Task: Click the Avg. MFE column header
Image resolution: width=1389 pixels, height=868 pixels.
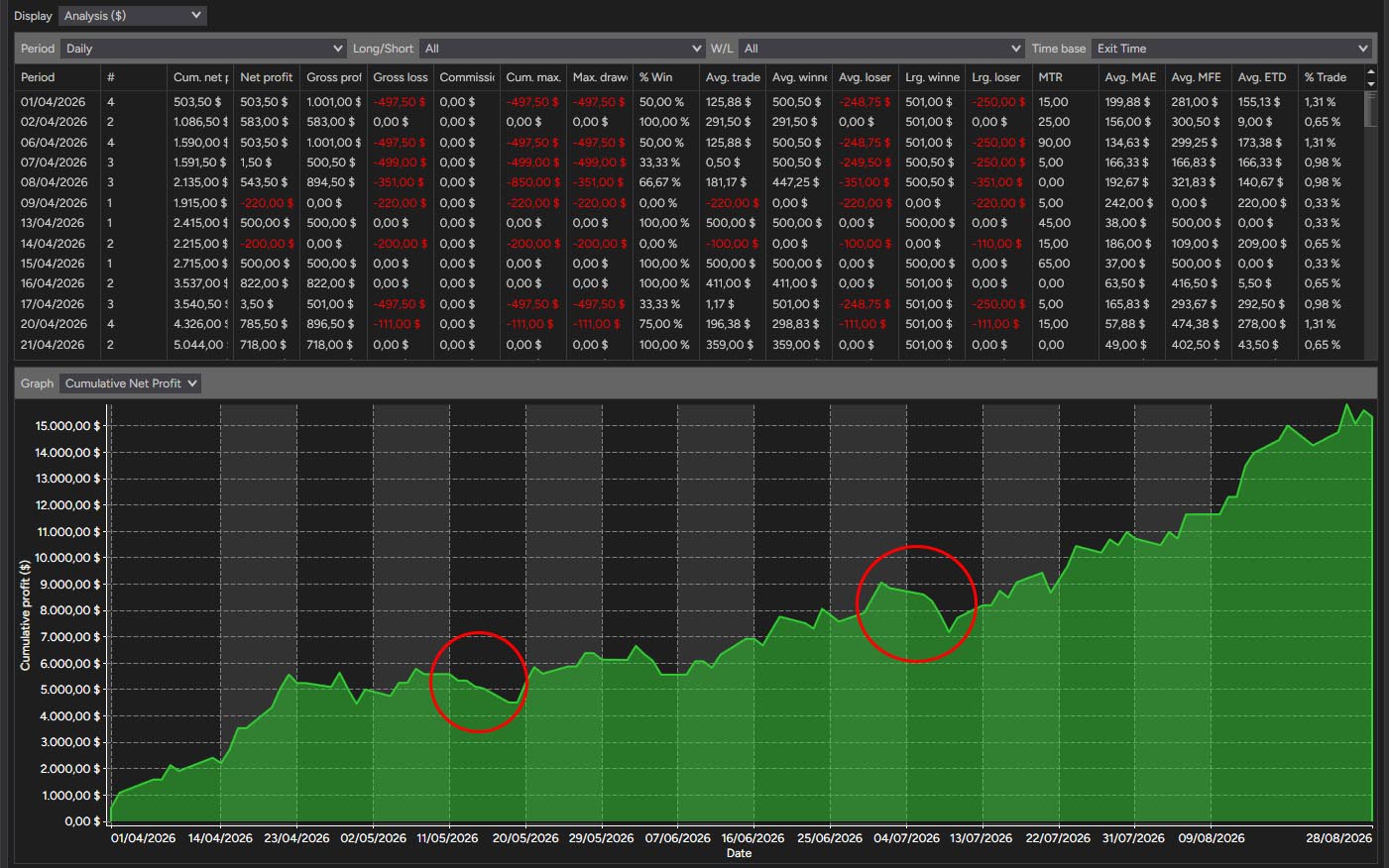Action: point(1197,77)
